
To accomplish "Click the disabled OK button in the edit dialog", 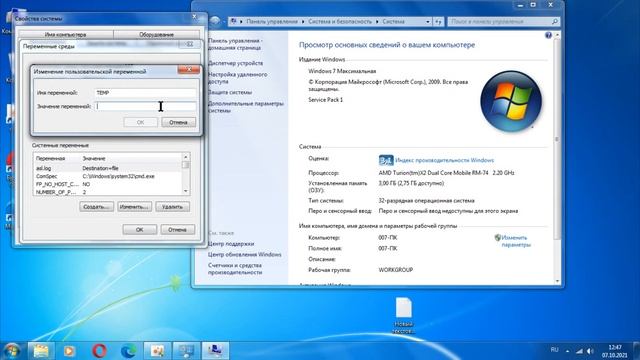I will (x=140, y=122).
